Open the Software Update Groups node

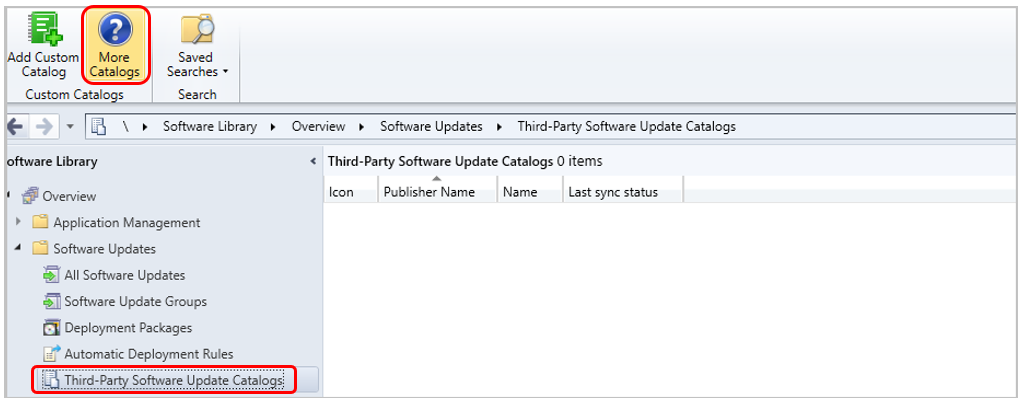click(x=136, y=302)
